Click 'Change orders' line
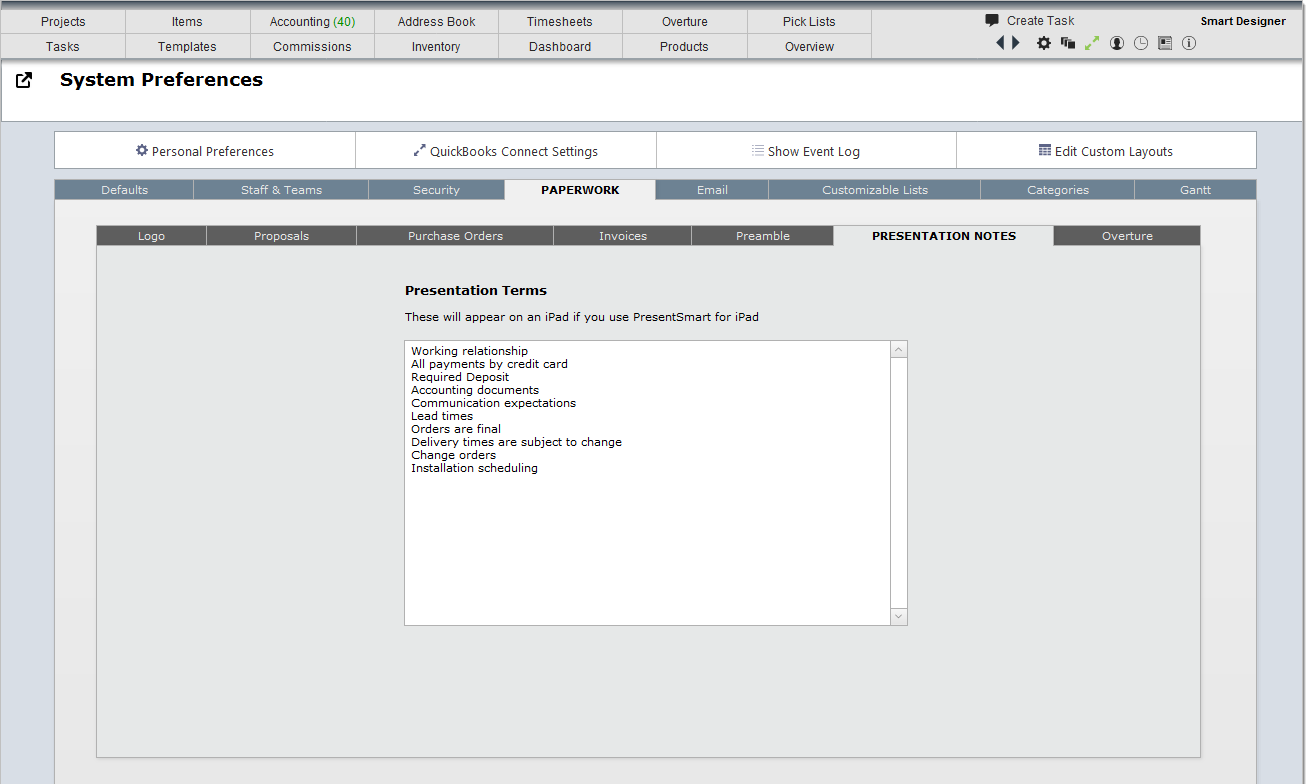This screenshot has width=1307, height=784. click(453, 455)
